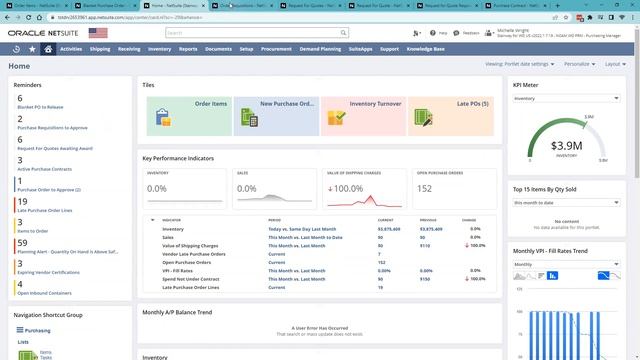640x360 pixels.
Task: Open the Recent Records clock icon
Action: pos(16,49)
